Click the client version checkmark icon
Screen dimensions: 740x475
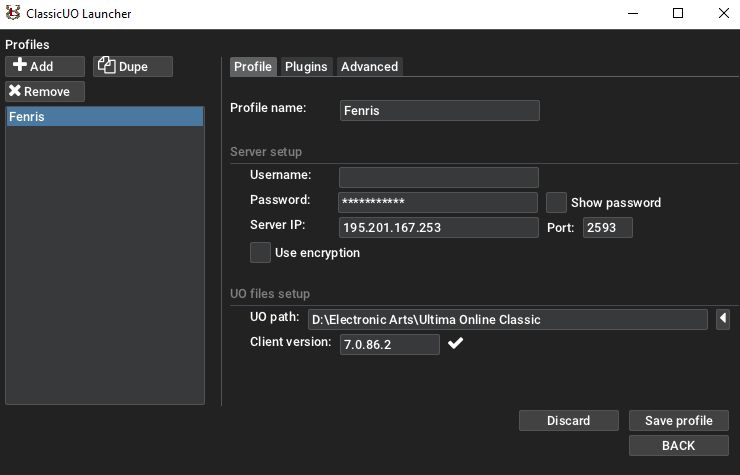pyautogui.click(x=455, y=344)
